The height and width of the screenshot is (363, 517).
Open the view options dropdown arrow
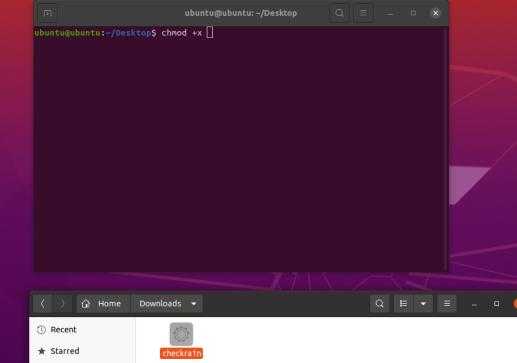pos(423,304)
